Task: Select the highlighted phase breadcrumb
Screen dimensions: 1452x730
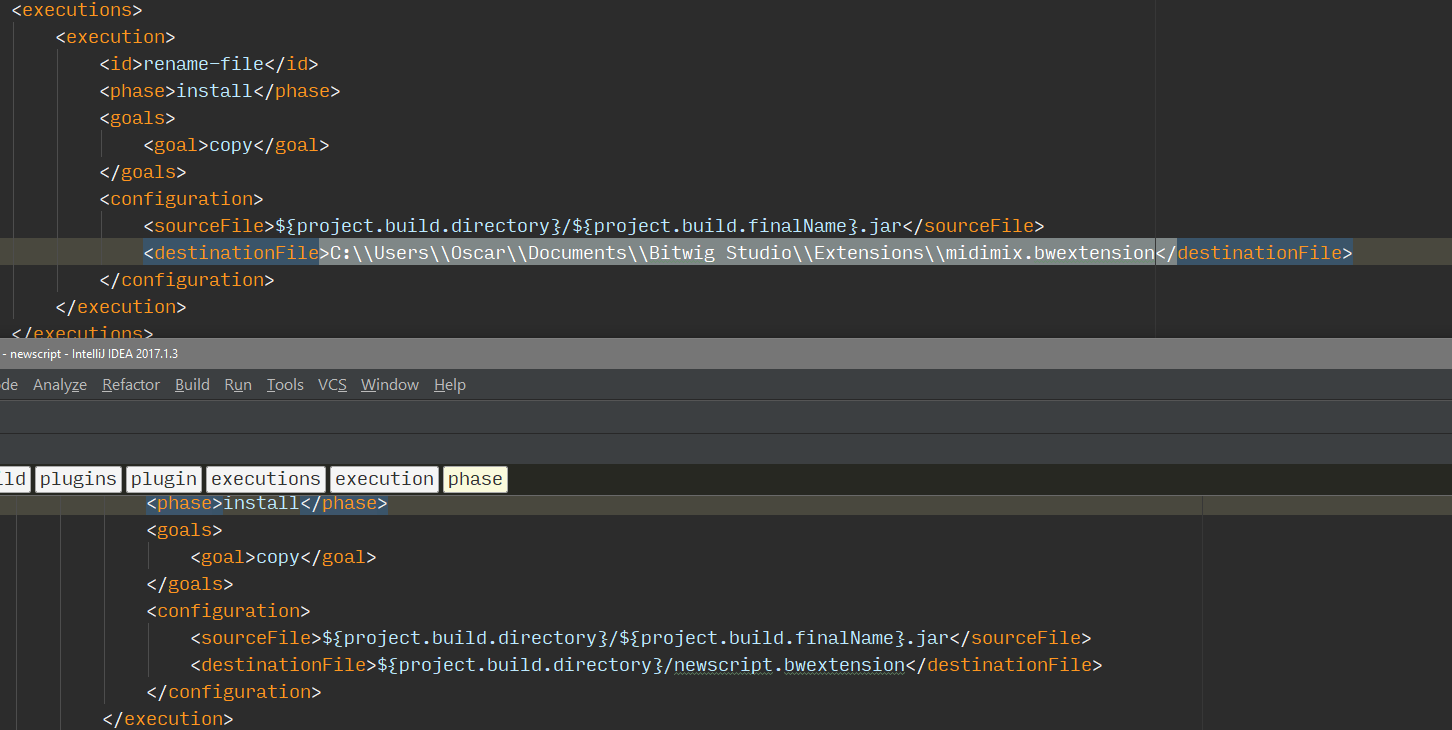Action: pos(475,479)
